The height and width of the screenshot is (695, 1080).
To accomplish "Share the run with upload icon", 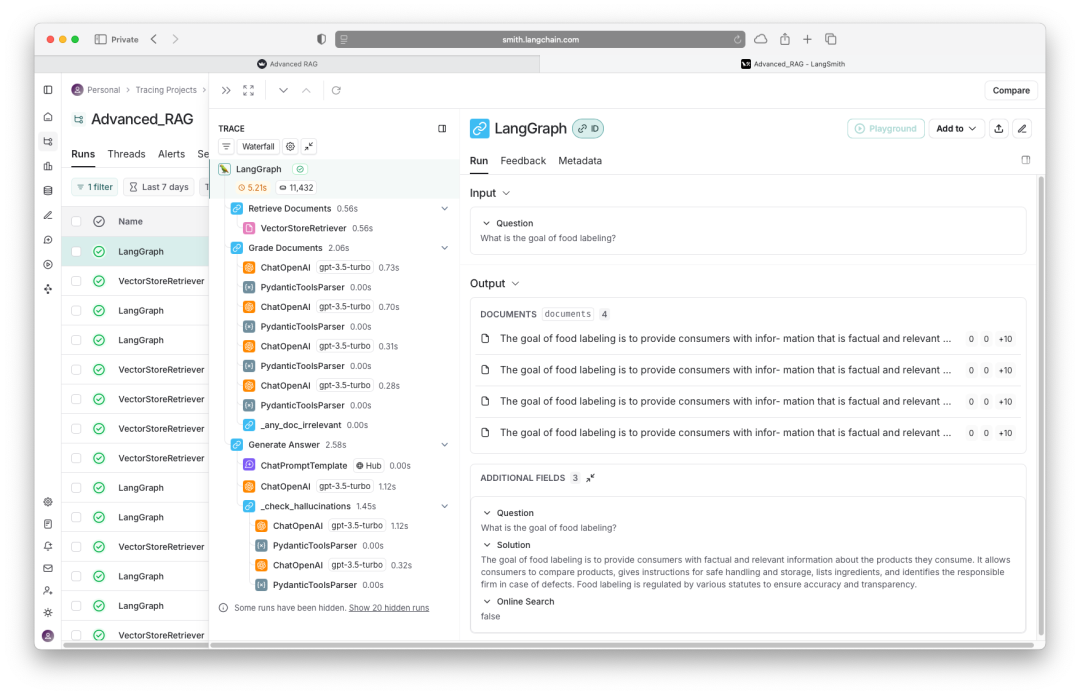I will 999,128.
